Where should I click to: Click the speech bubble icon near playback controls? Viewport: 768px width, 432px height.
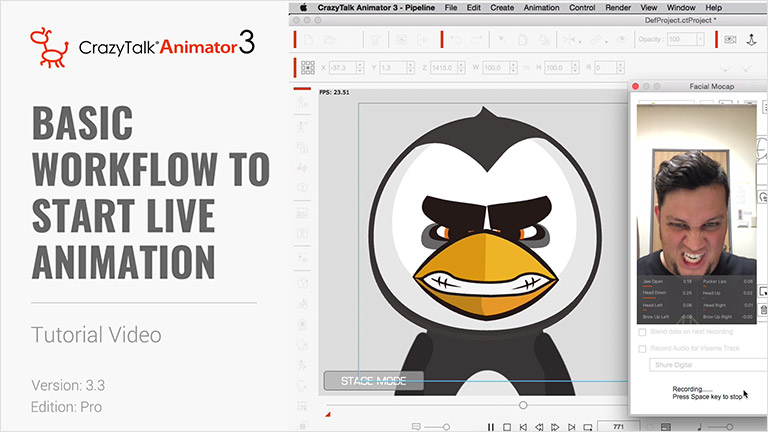(x=416, y=427)
